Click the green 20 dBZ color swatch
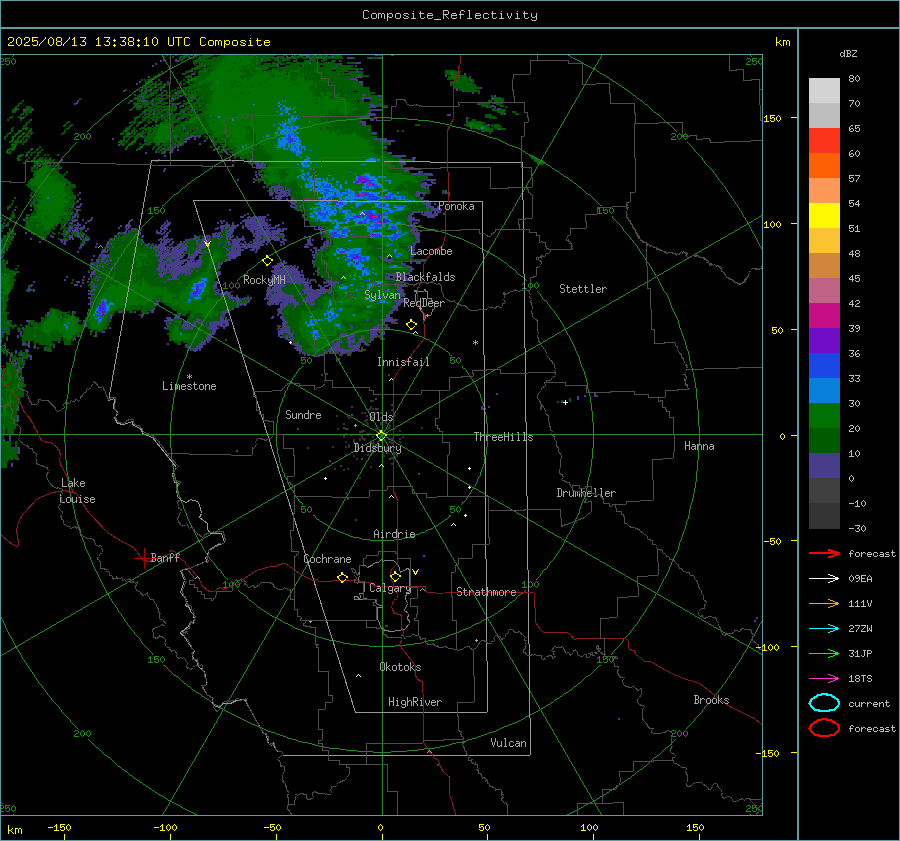 [824, 415]
